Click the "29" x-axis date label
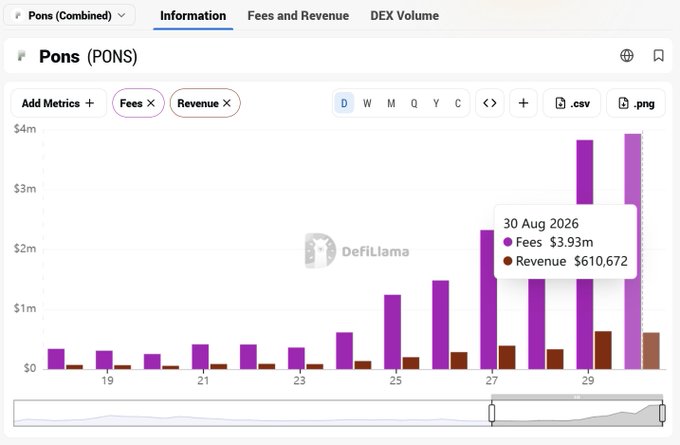Image resolution: width=680 pixels, height=445 pixels. (588, 380)
